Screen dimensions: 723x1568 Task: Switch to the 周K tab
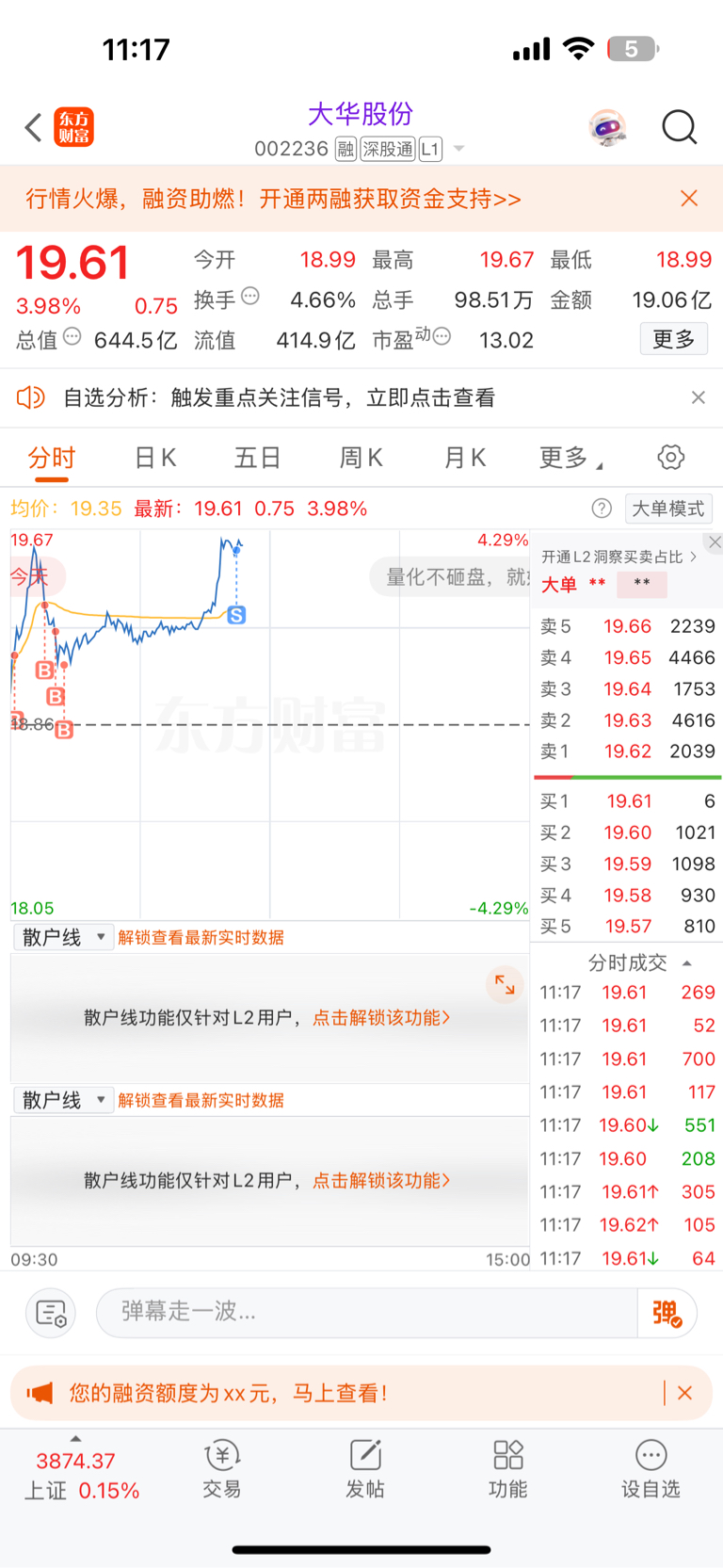pyautogui.click(x=361, y=459)
